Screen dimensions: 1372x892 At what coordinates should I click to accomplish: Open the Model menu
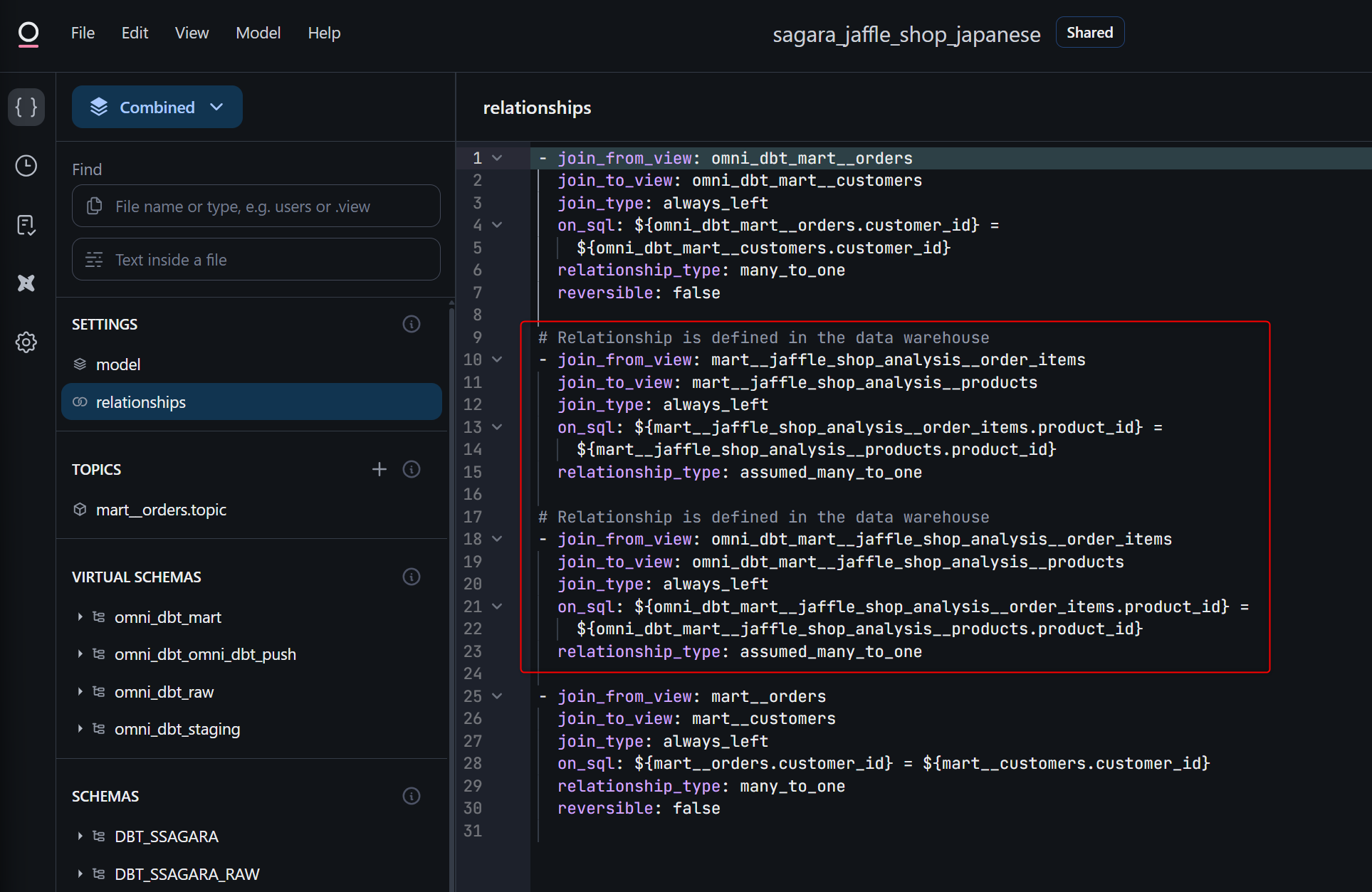[258, 33]
